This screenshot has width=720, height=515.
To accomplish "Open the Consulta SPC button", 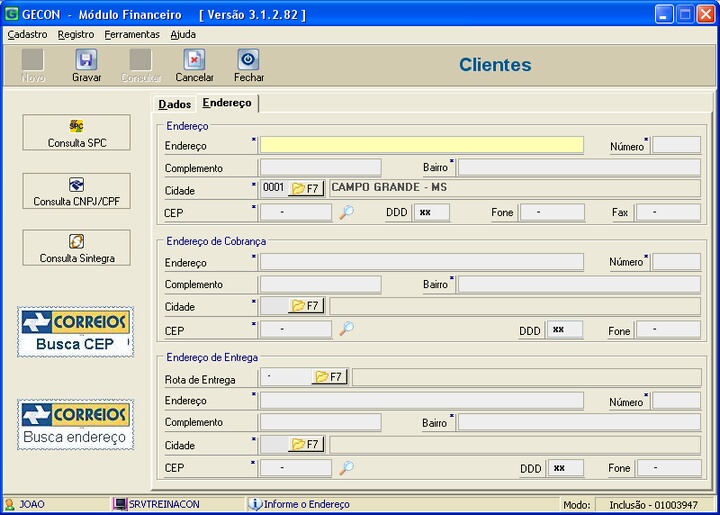I will 77,133.
